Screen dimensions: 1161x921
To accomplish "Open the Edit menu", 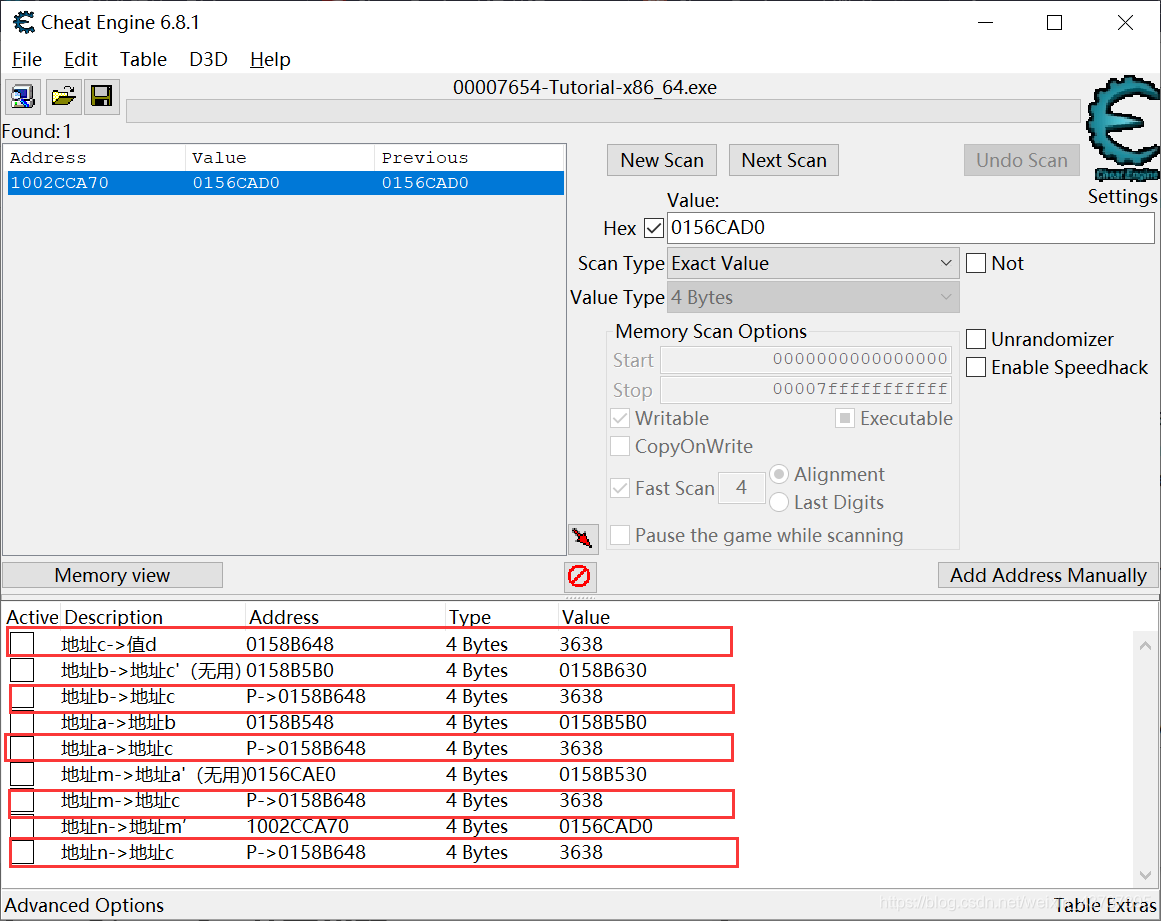I will 81,59.
